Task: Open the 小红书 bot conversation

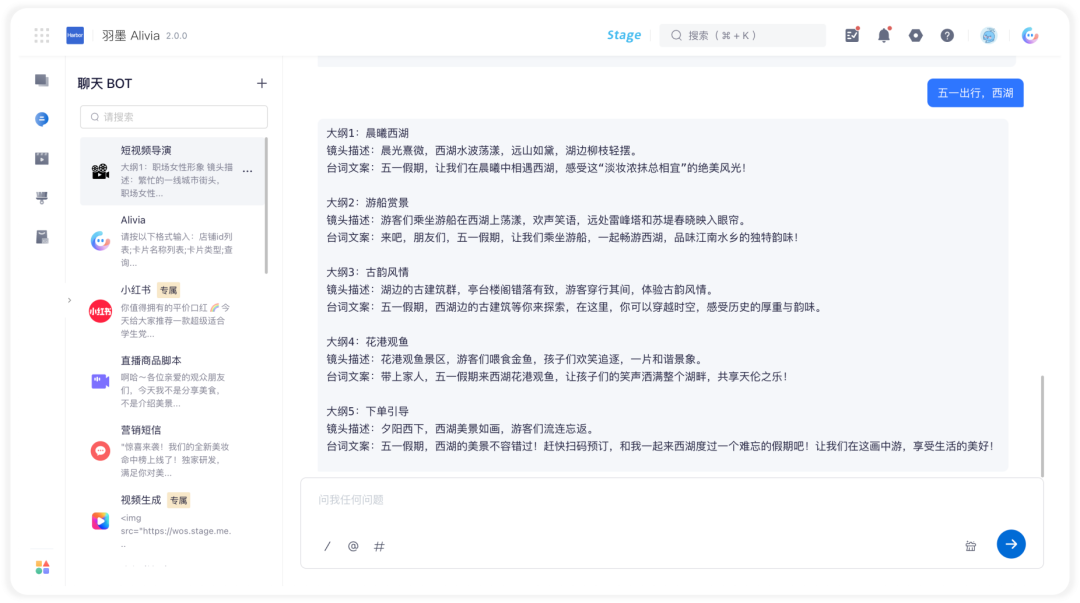Action: [172, 311]
